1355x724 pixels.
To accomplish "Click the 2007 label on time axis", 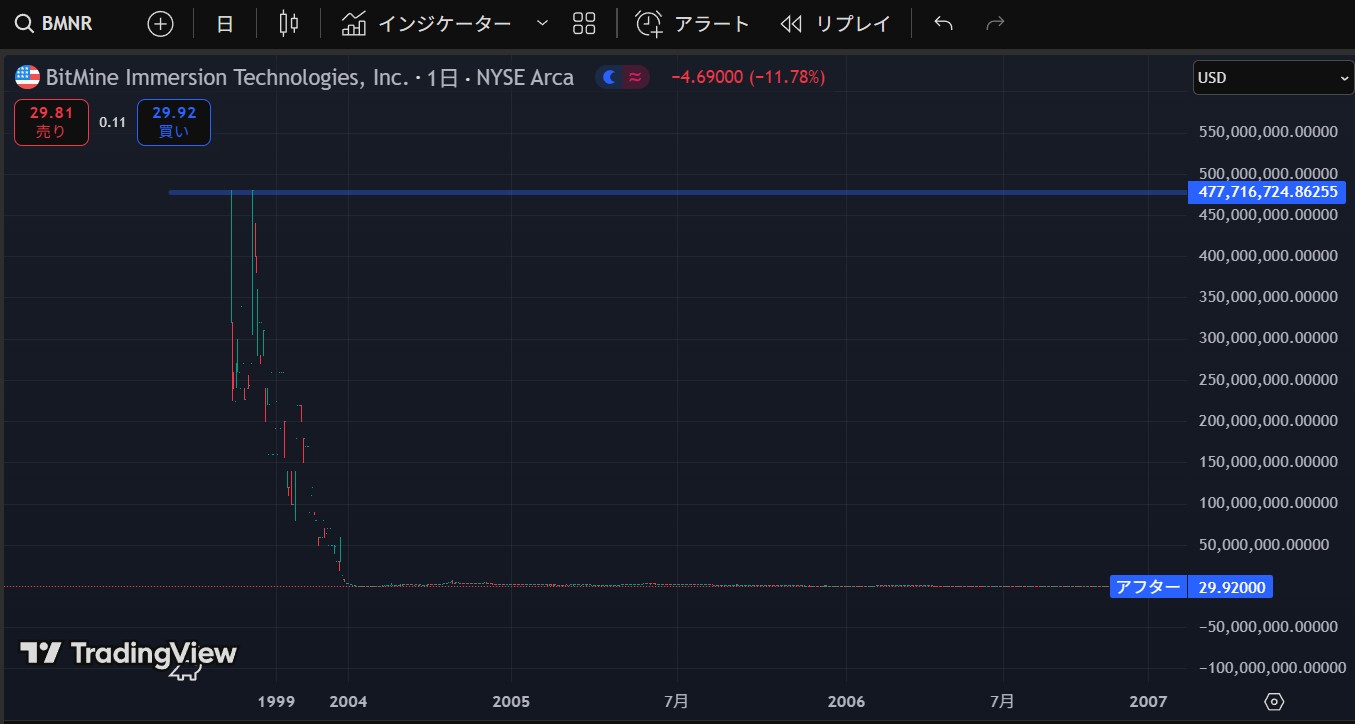I will (x=1148, y=702).
